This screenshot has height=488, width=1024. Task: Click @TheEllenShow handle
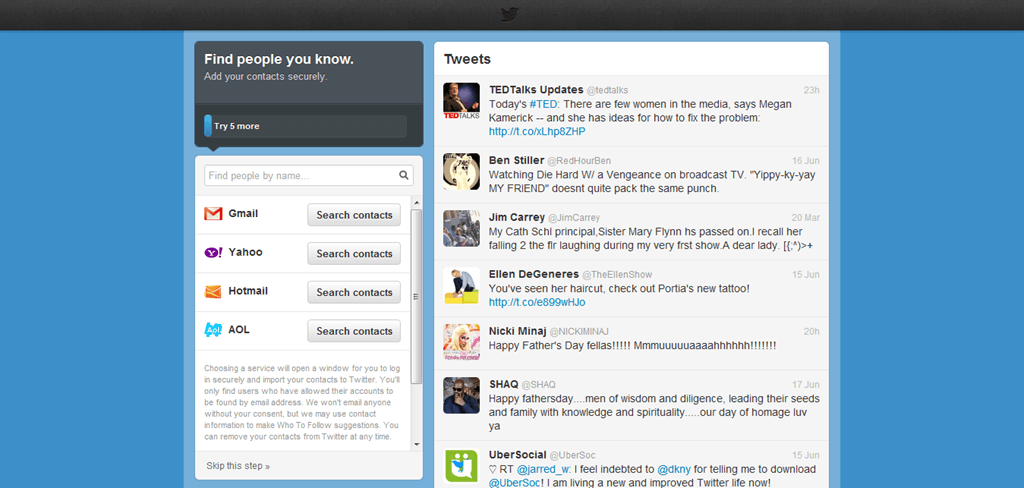pos(617,274)
